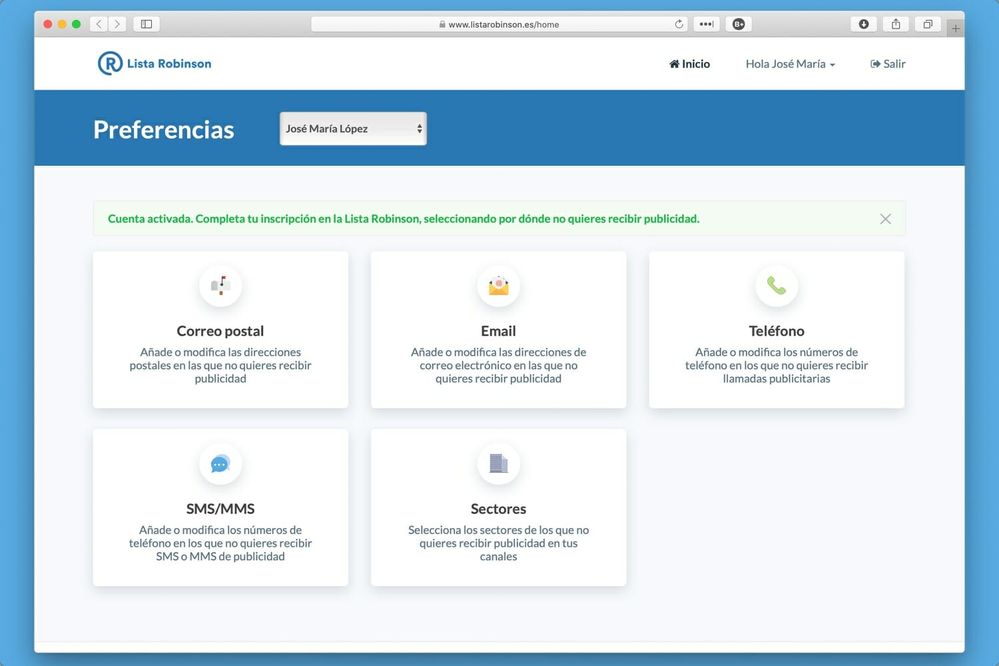Open the Email preferences card
Image resolution: width=999 pixels, height=666 pixels.
coord(498,330)
